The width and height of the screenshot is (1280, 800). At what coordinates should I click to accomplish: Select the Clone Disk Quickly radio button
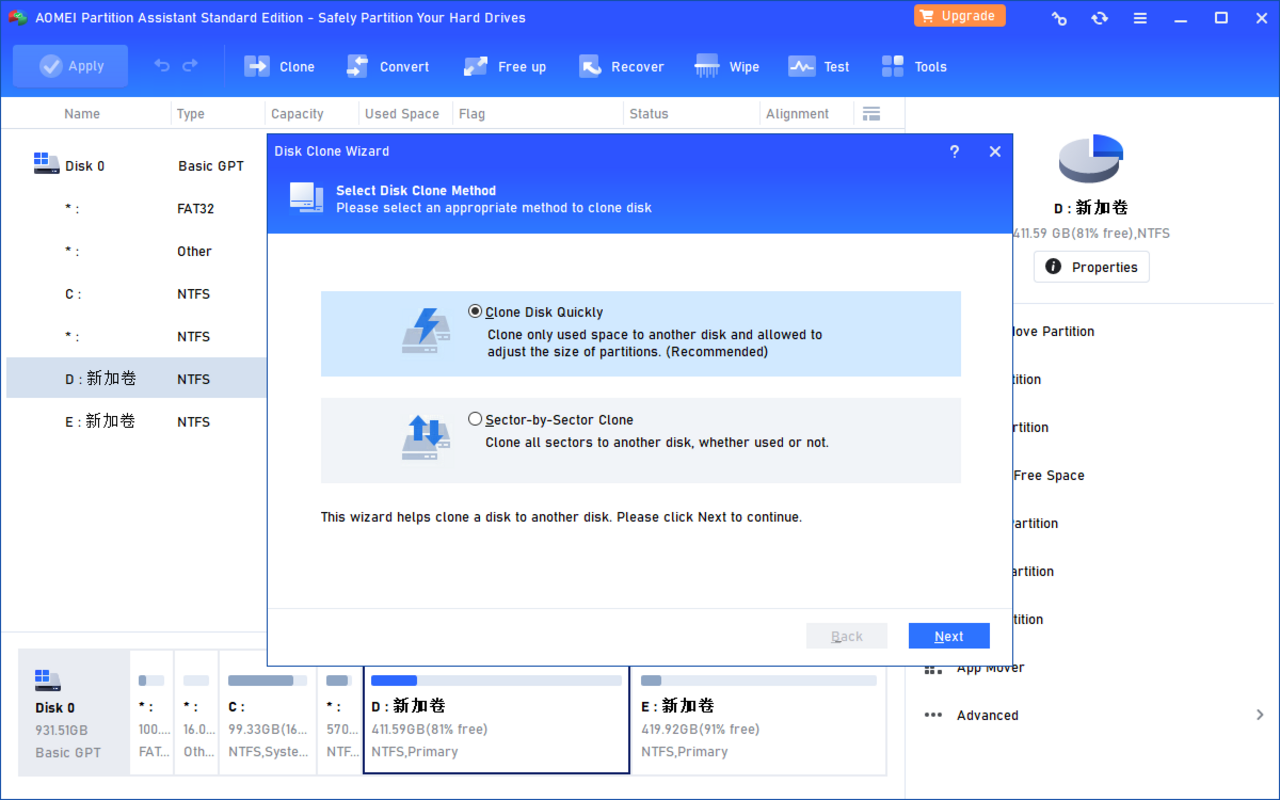pos(475,310)
